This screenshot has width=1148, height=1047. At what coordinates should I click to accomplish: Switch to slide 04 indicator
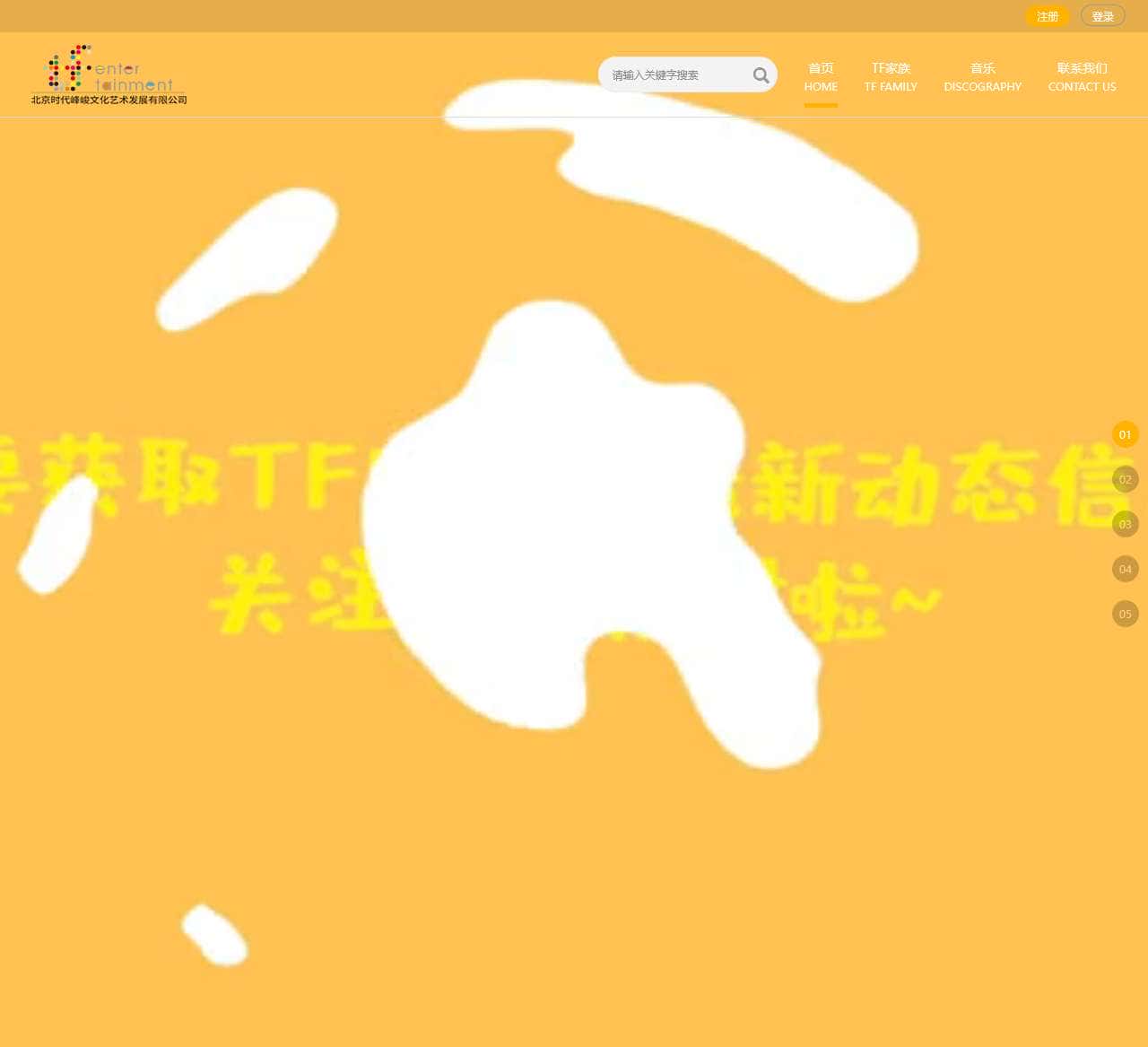1126,569
